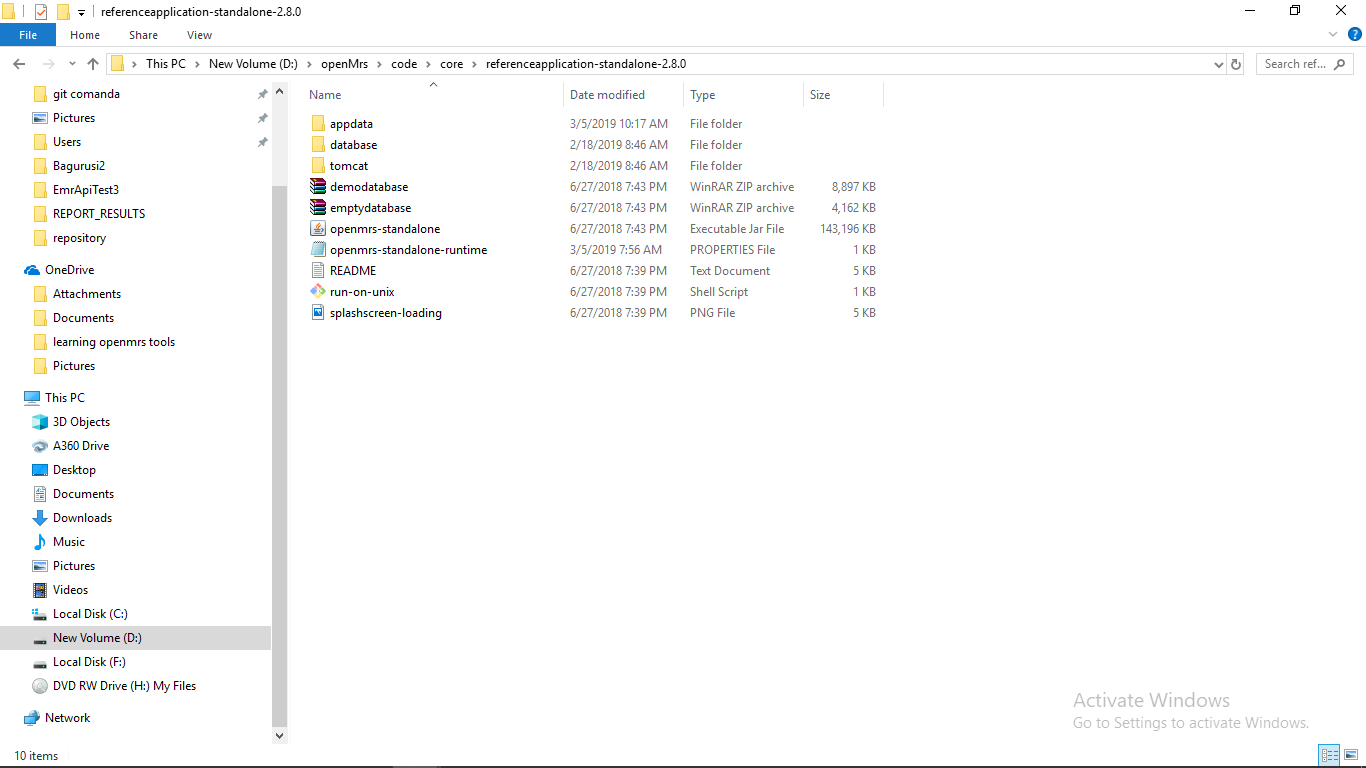Viewport: 1366px width, 768px height.
Task: Navigate to 'New Volume (D:)' breadcrumb
Action: [253, 64]
